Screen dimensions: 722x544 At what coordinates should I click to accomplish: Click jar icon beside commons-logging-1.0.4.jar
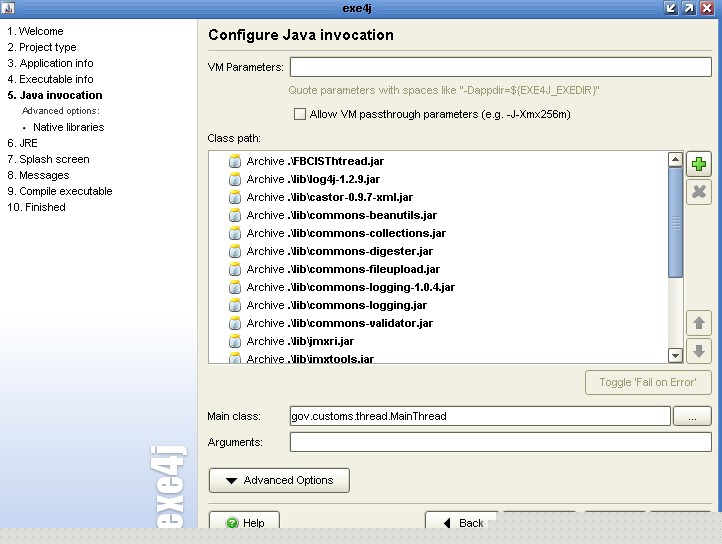pyautogui.click(x=235, y=287)
